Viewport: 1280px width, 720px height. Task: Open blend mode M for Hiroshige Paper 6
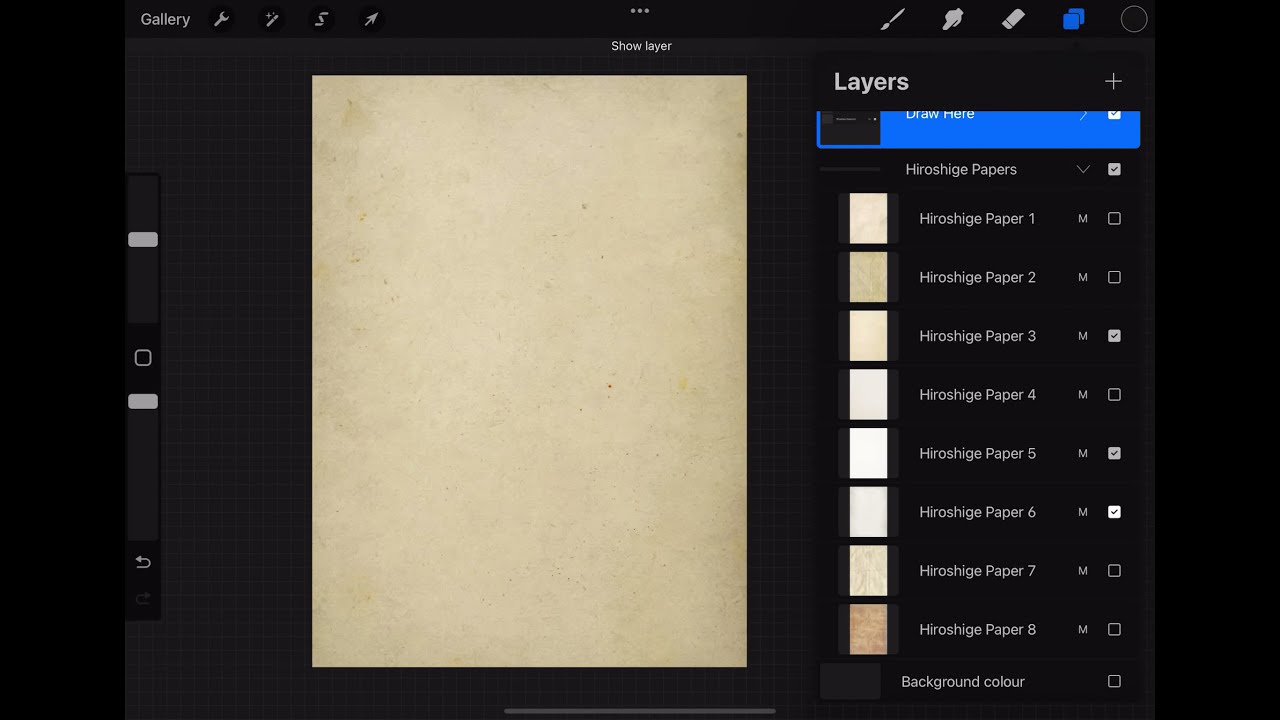coord(1083,512)
